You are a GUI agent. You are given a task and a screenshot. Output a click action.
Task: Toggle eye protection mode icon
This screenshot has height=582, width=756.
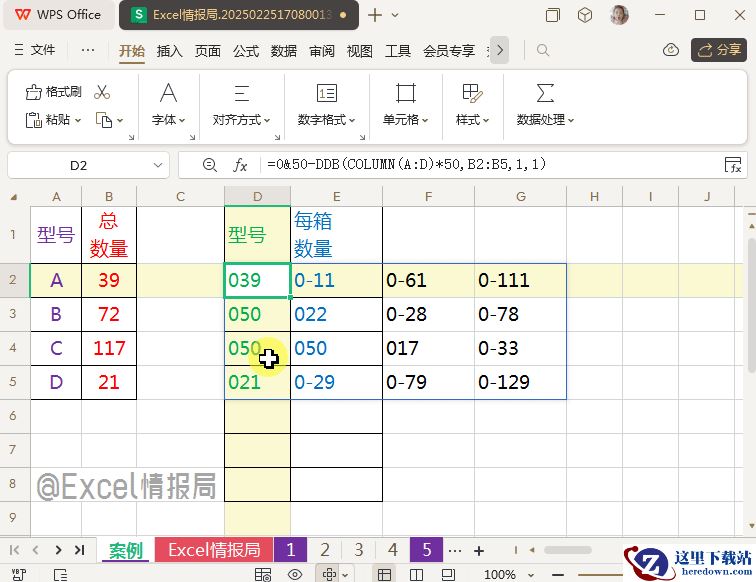pos(295,574)
